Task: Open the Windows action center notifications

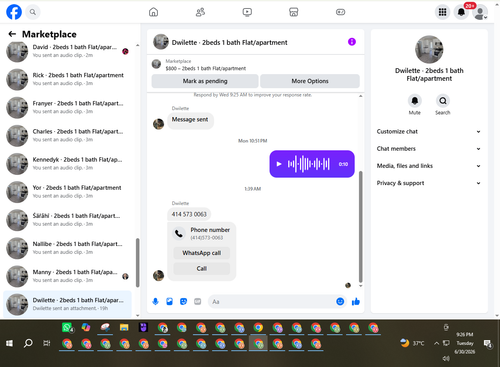Action: click(x=488, y=343)
